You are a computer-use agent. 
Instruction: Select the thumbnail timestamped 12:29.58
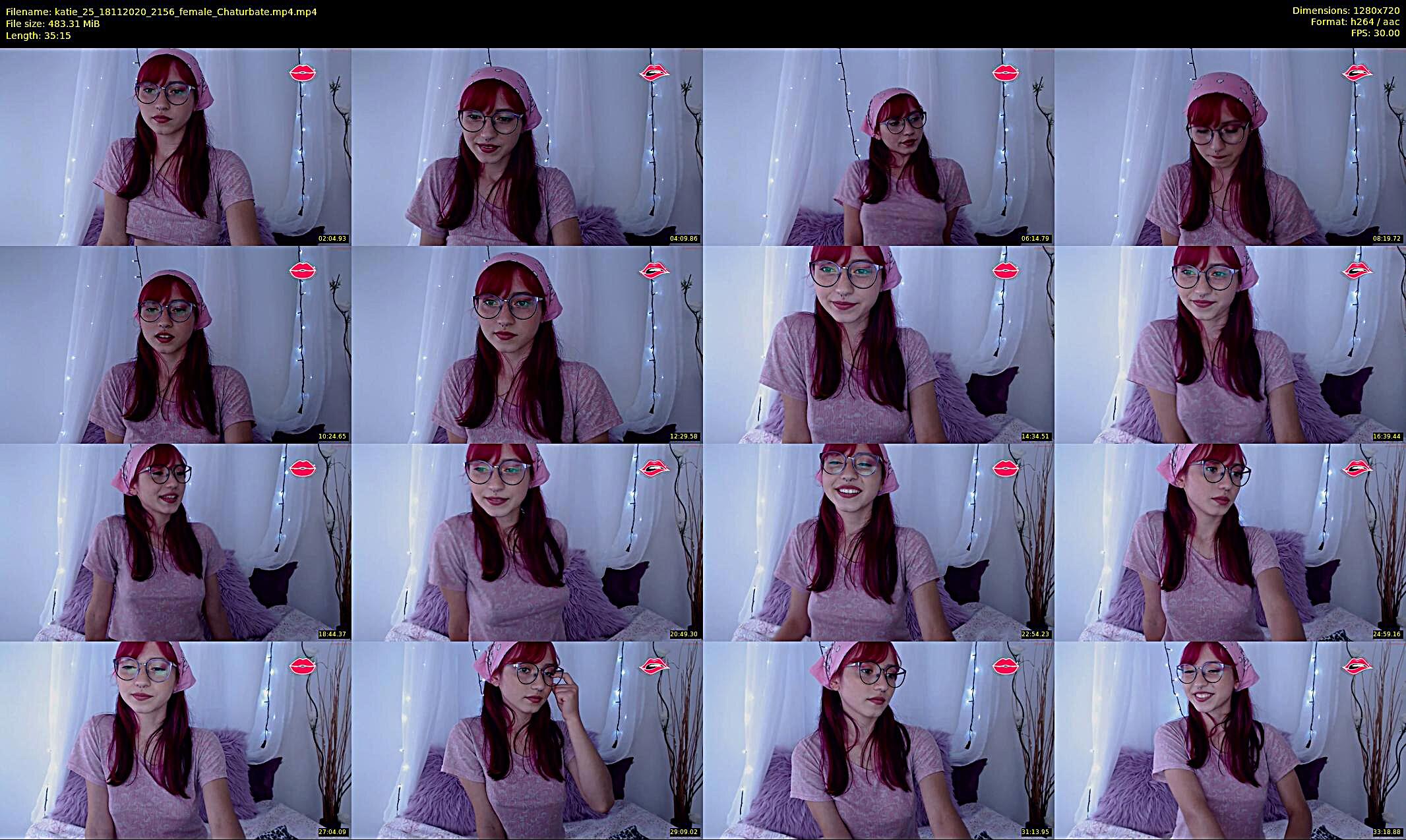pos(527,344)
